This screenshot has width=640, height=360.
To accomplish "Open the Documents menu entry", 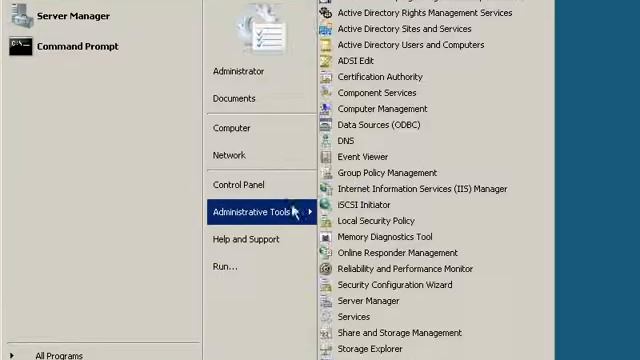I will click(x=234, y=98).
